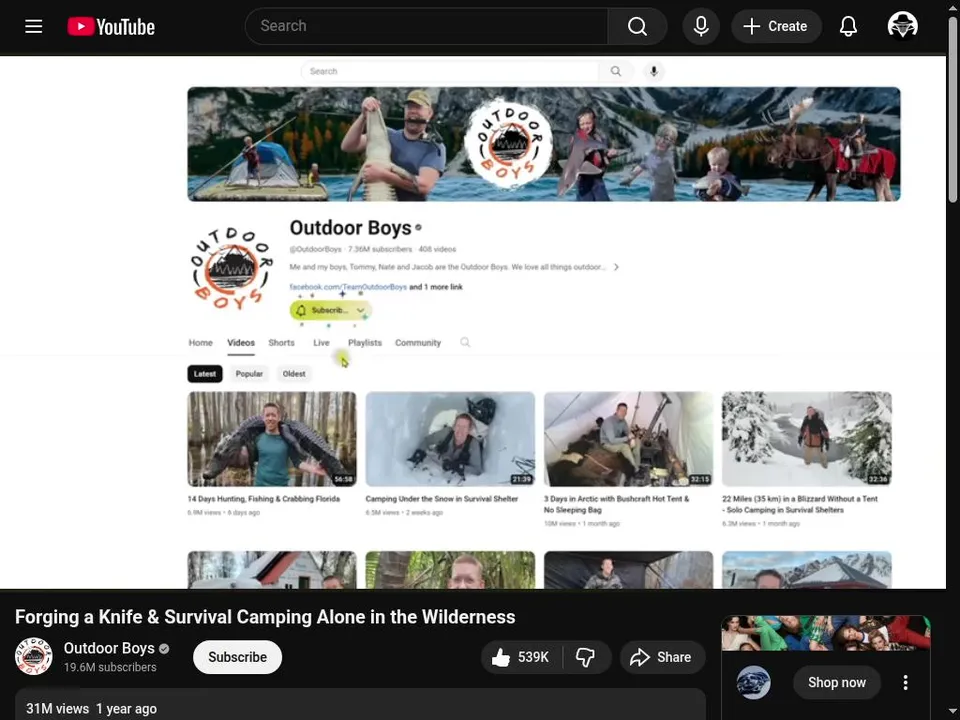Select the Latest sort chip
The height and width of the screenshot is (720, 960).
205,374
